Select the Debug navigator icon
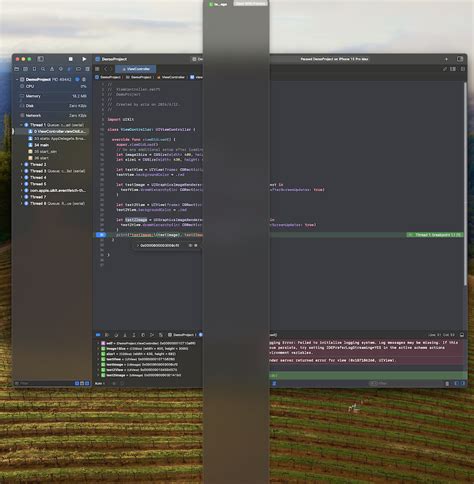Screen dimensions: 474x484 point(69,69)
